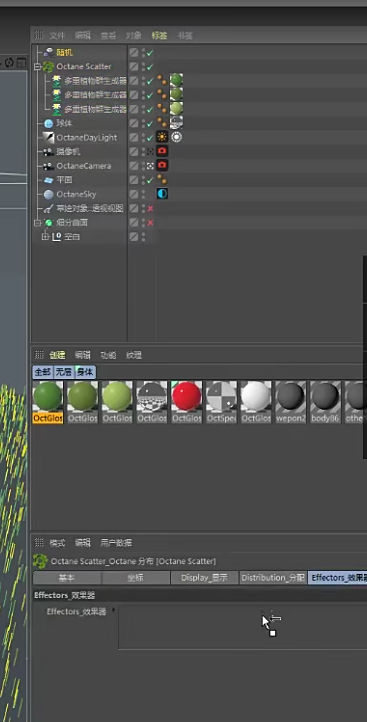Expand the 空白 null tree node
This screenshot has height=722, width=367.
pyautogui.click(x=45, y=237)
